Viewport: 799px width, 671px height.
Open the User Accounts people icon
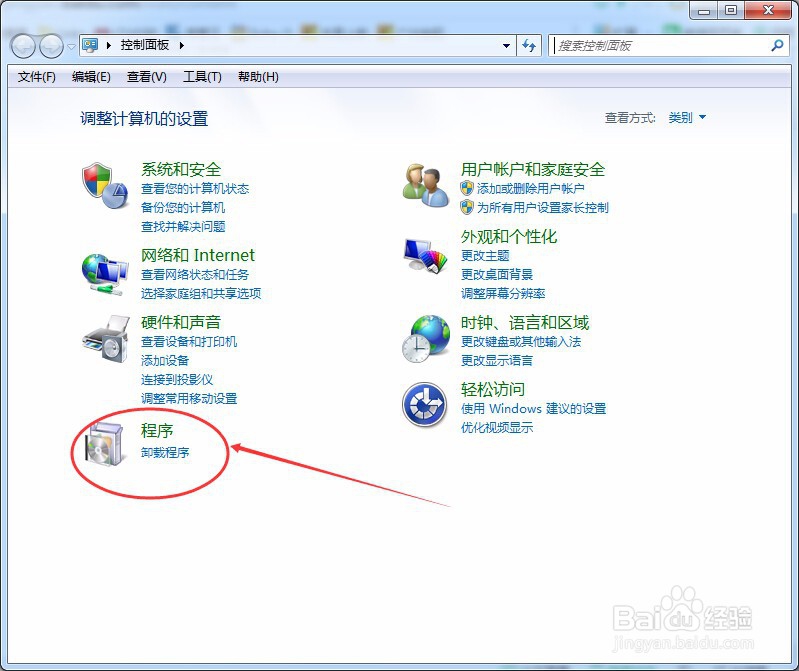click(x=425, y=185)
